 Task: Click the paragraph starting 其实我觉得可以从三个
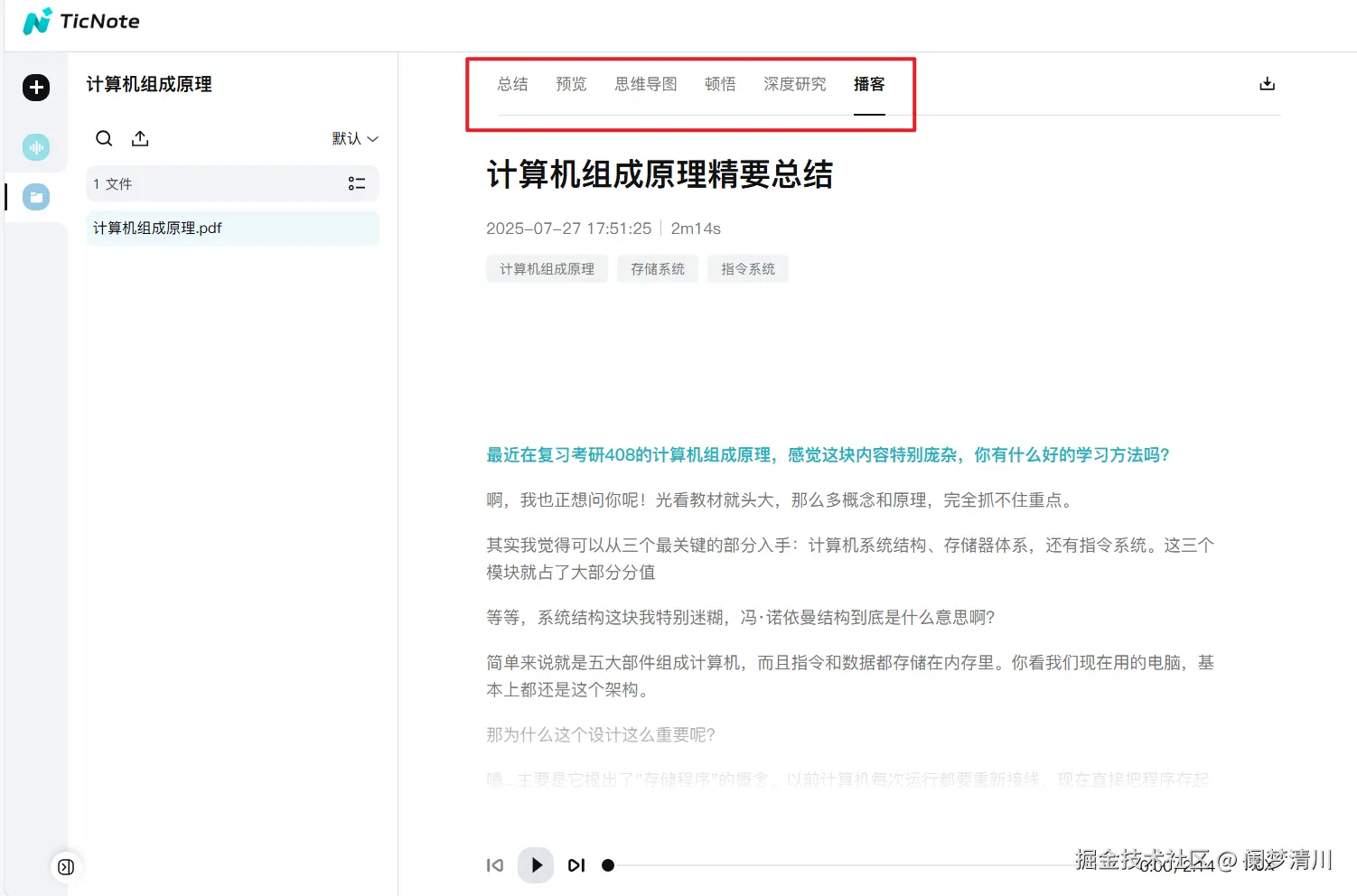click(x=850, y=559)
